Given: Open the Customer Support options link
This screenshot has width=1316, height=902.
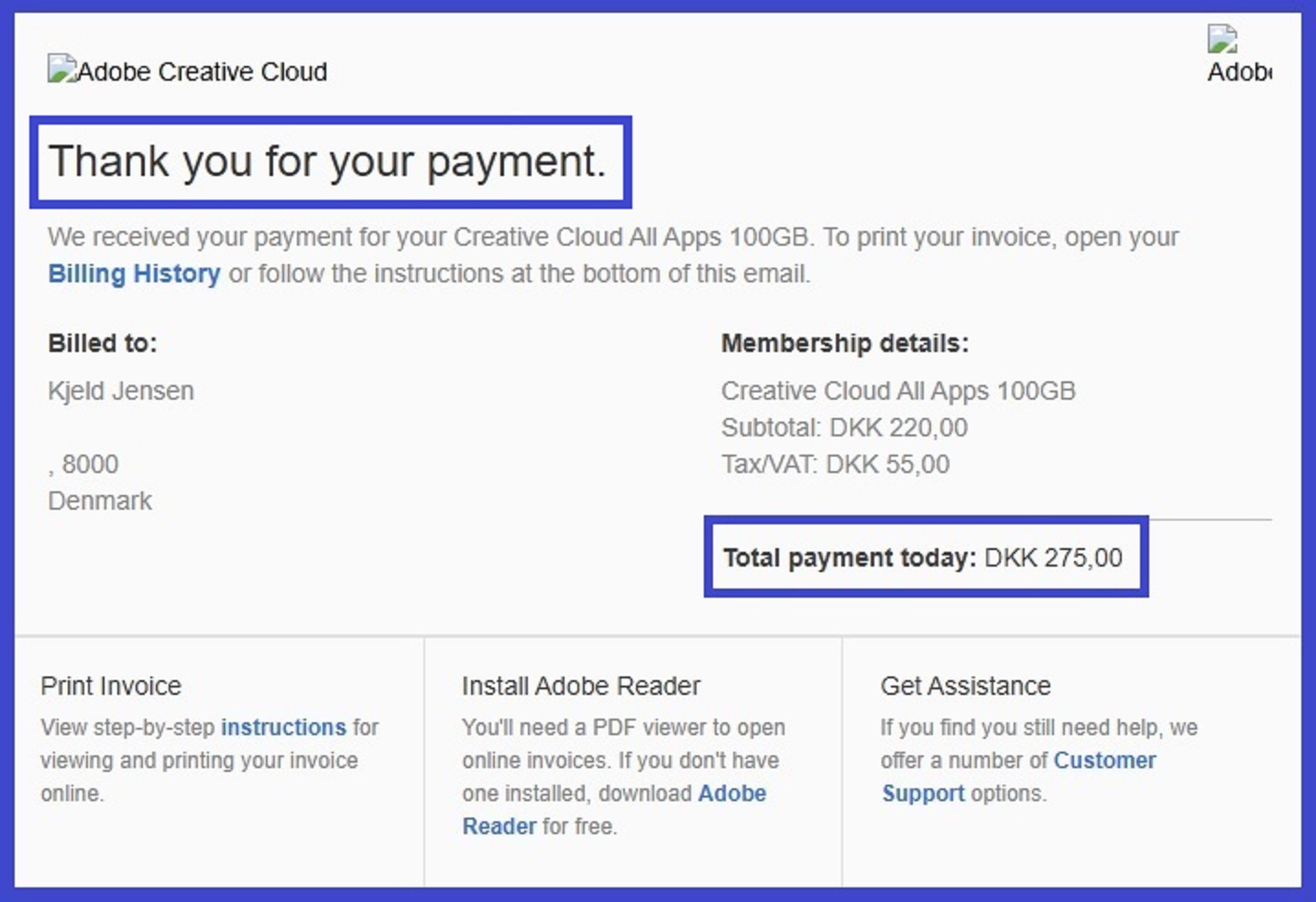Looking at the screenshot, I should tap(1018, 776).
